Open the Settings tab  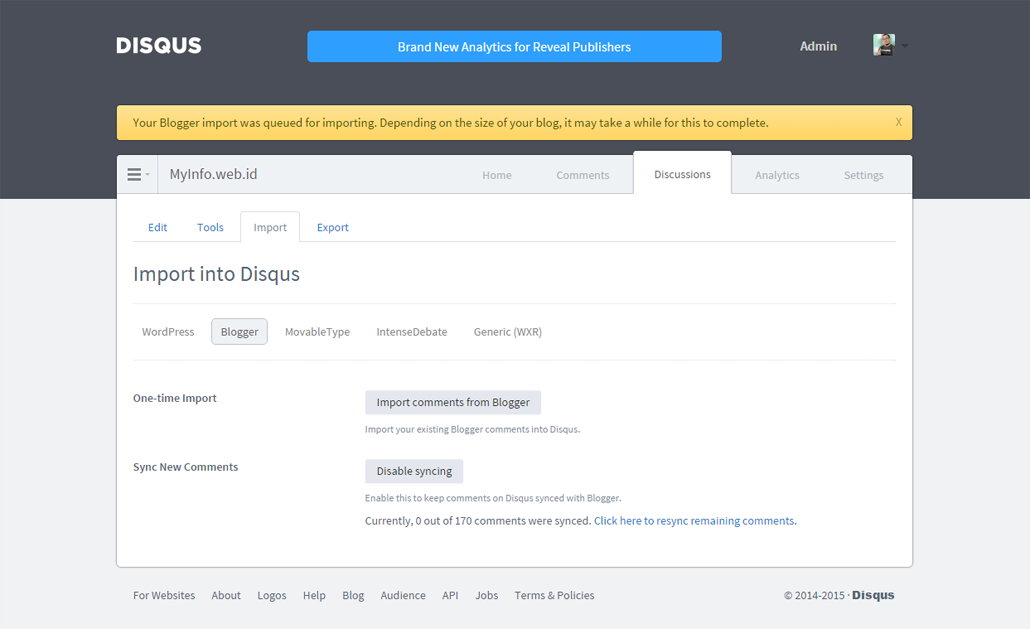863,175
